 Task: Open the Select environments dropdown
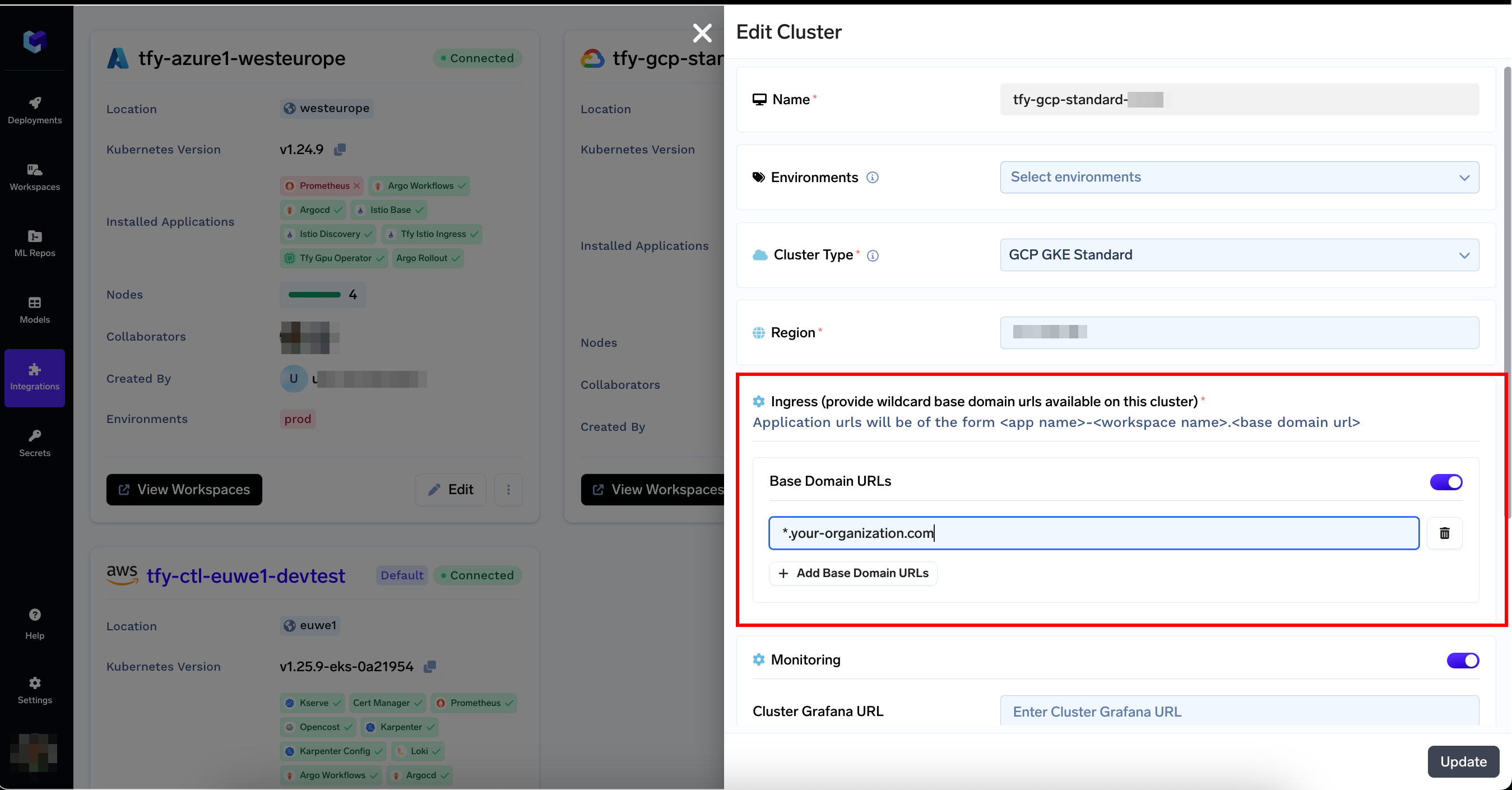[1239, 177]
